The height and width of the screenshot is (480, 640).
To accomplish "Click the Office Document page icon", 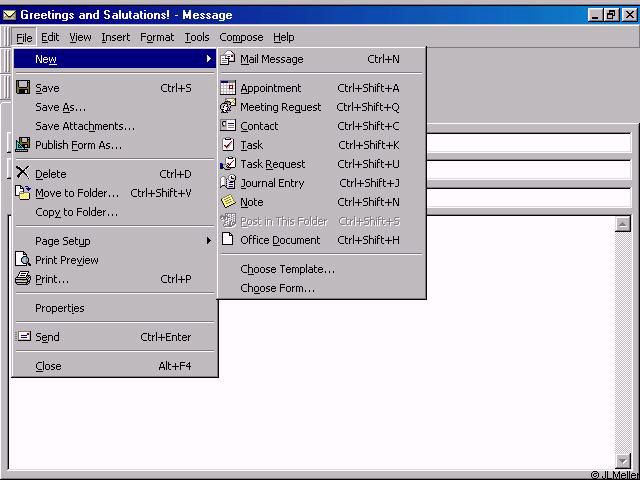I will pos(228,240).
